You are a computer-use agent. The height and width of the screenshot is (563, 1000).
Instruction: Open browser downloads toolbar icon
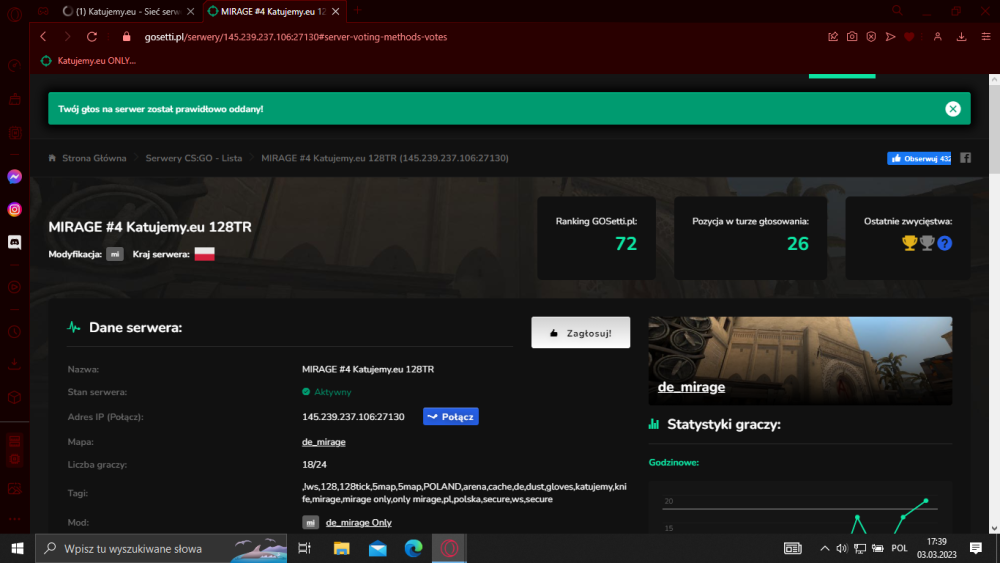point(961,37)
